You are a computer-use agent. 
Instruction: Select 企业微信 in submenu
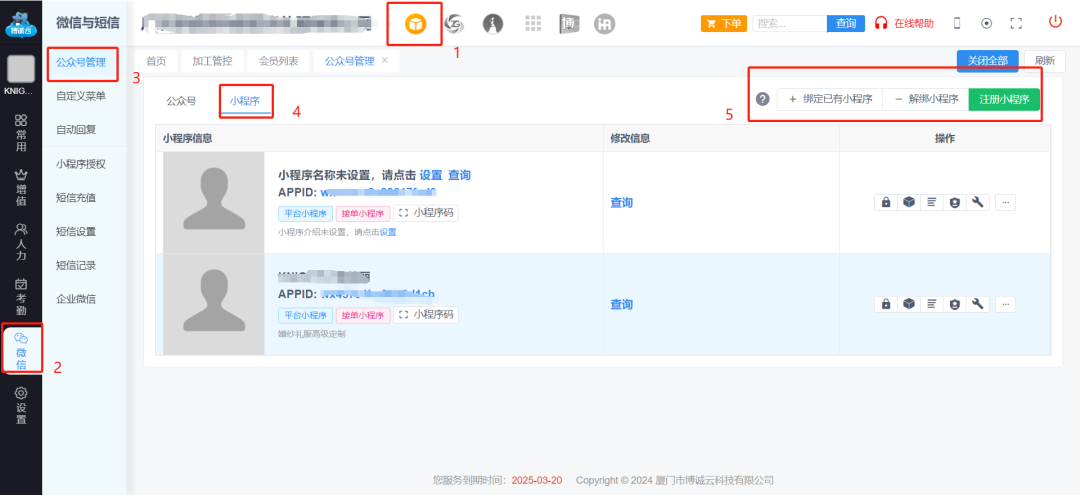tap(76, 299)
